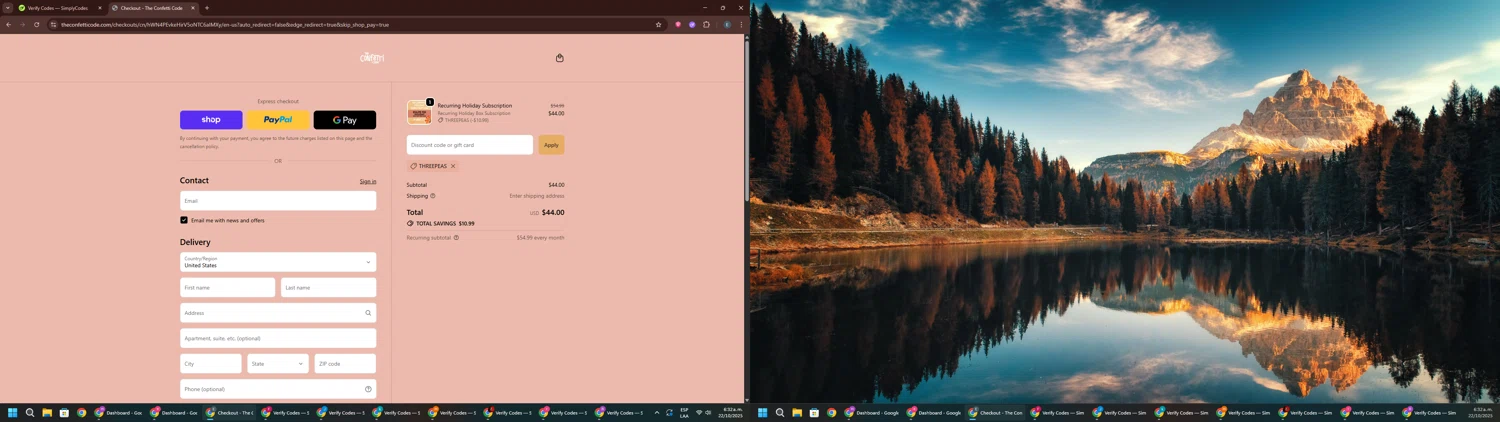
Task: Open Microsoft Store from the left taskbar
Action: pyautogui.click(x=64, y=412)
